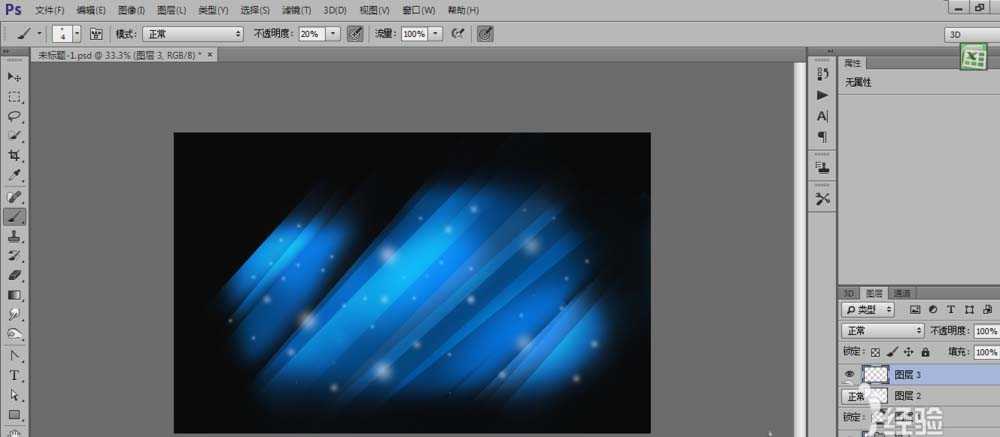The image size is (1000, 437).
Task: Click the 图层 3 layer thumbnail
Action: 875,374
